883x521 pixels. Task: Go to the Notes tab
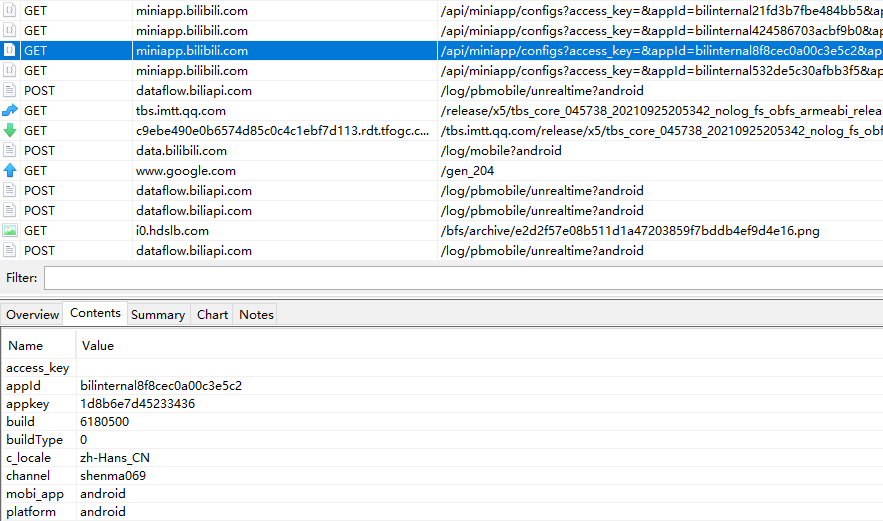pyautogui.click(x=256, y=314)
